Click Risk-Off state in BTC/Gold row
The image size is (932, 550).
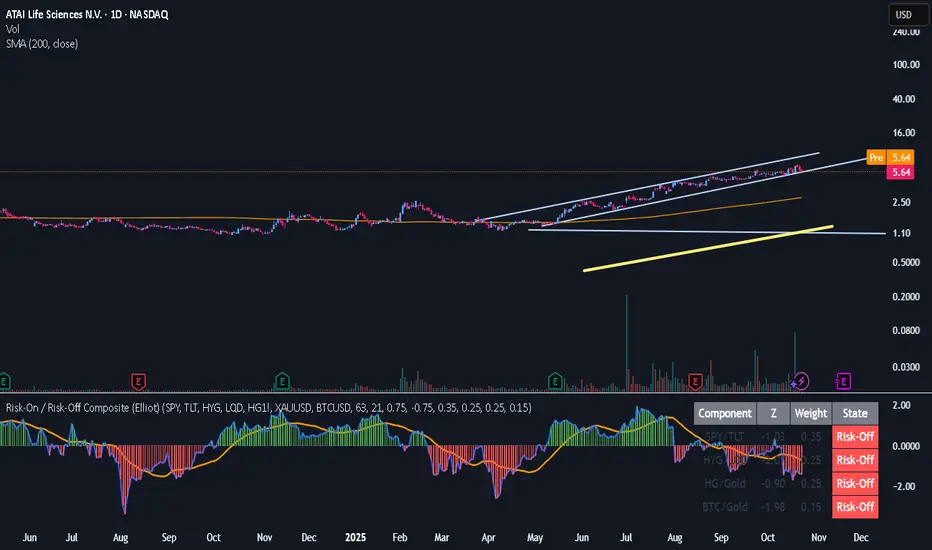tap(855, 507)
